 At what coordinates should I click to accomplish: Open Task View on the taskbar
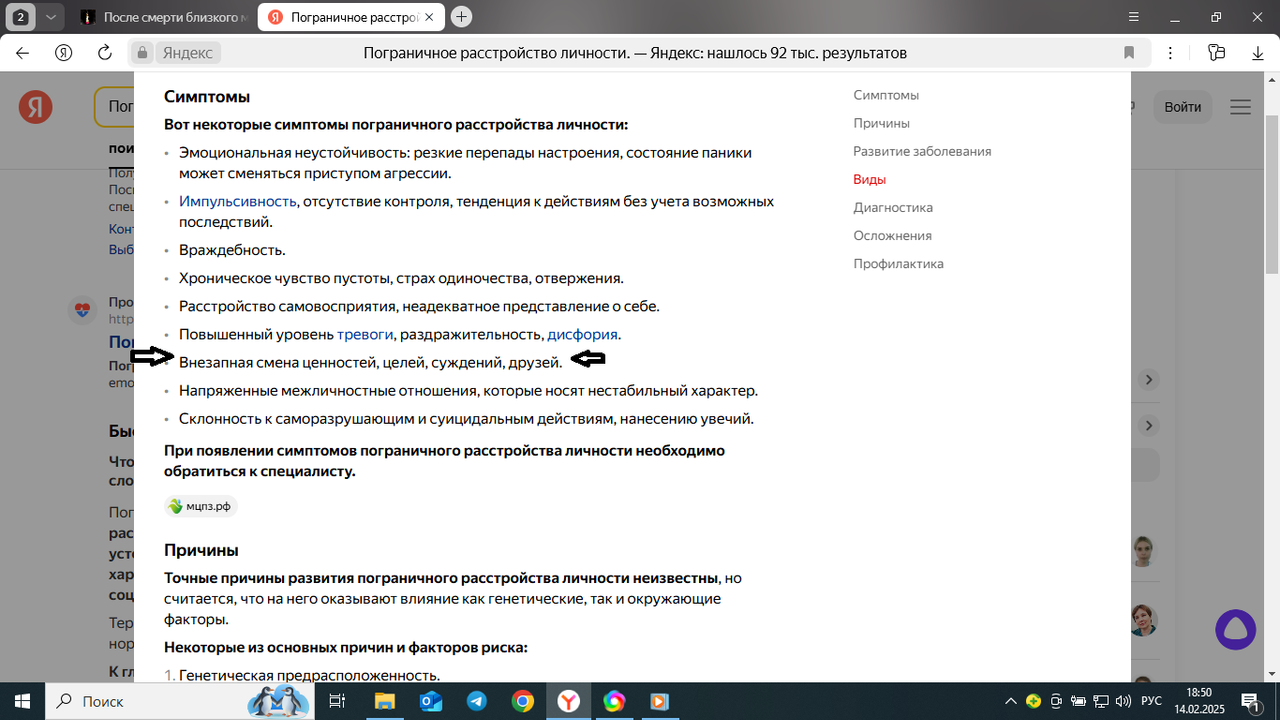(x=337, y=701)
